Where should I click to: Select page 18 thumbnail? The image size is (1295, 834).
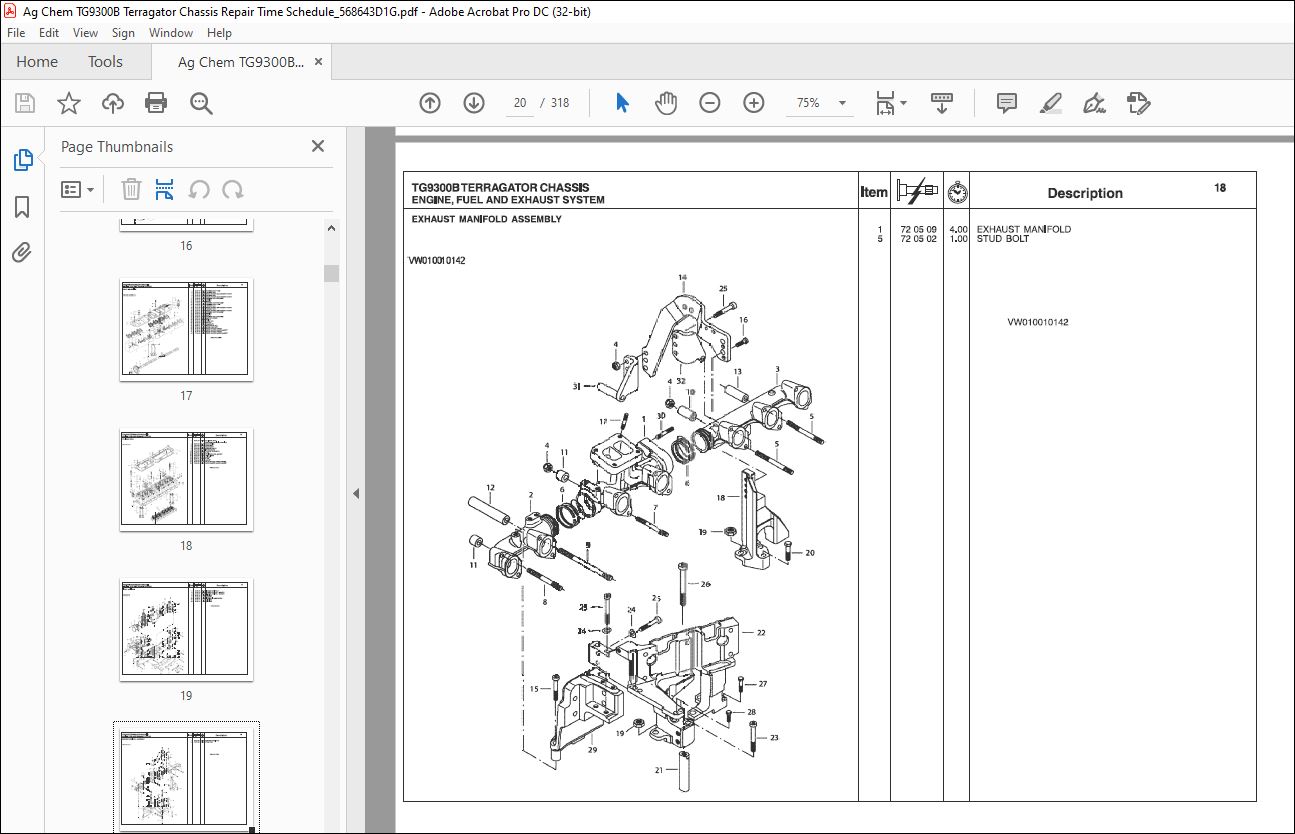point(186,479)
